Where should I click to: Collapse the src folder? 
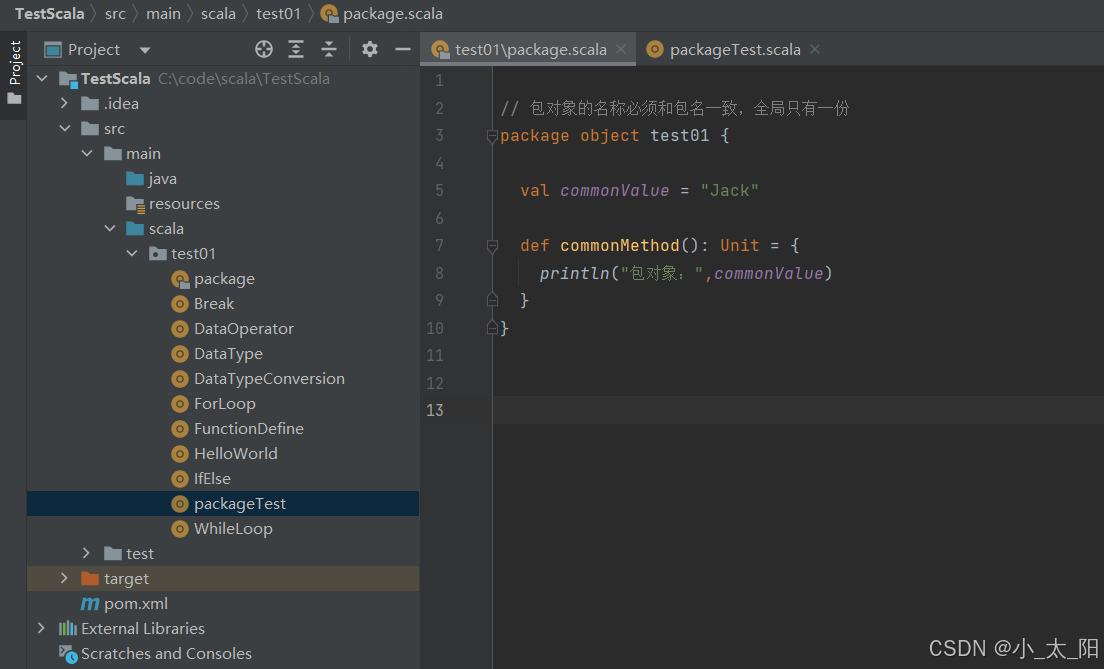pos(65,128)
